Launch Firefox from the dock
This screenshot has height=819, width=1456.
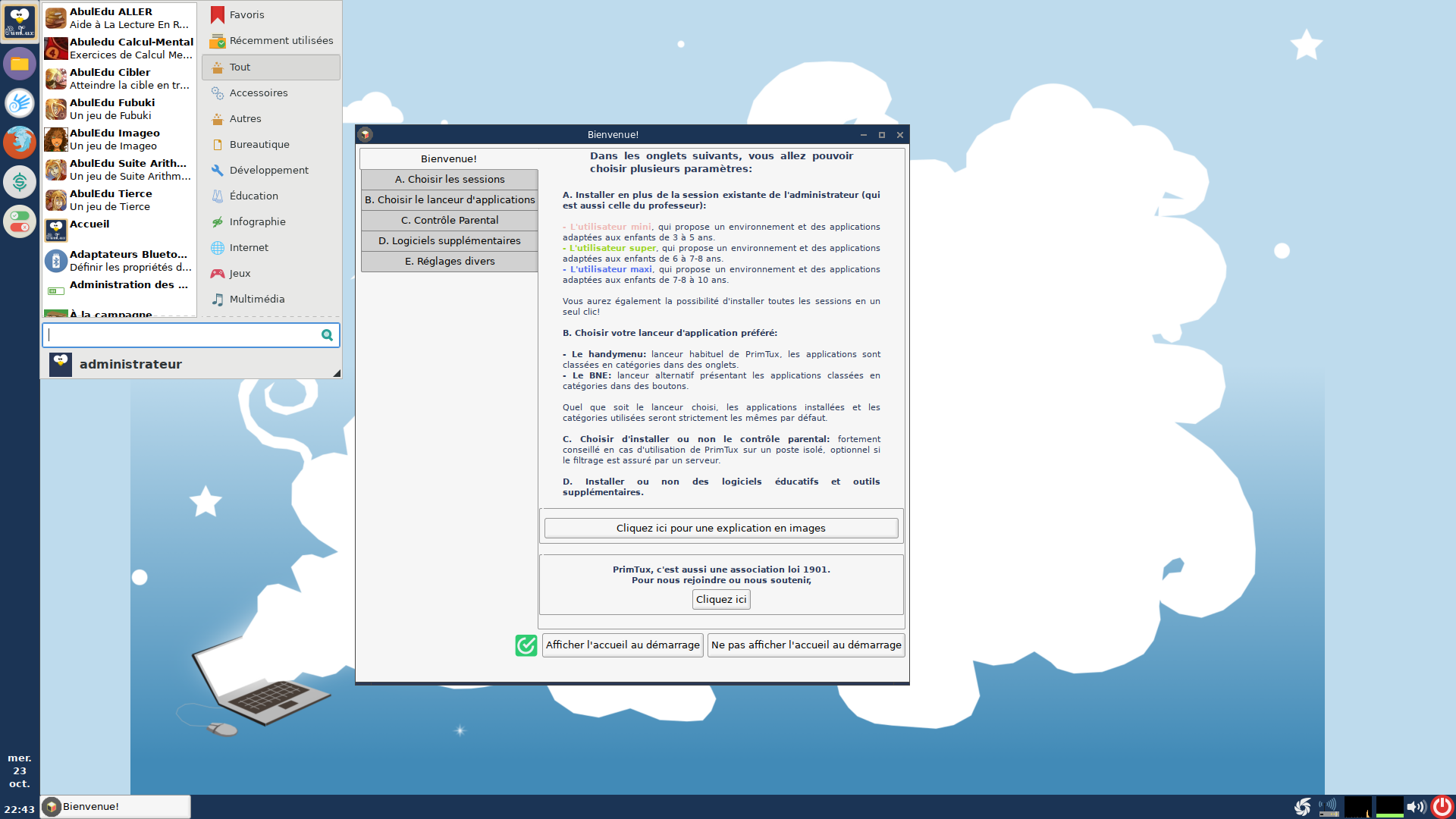pyautogui.click(x=20, y=142)
